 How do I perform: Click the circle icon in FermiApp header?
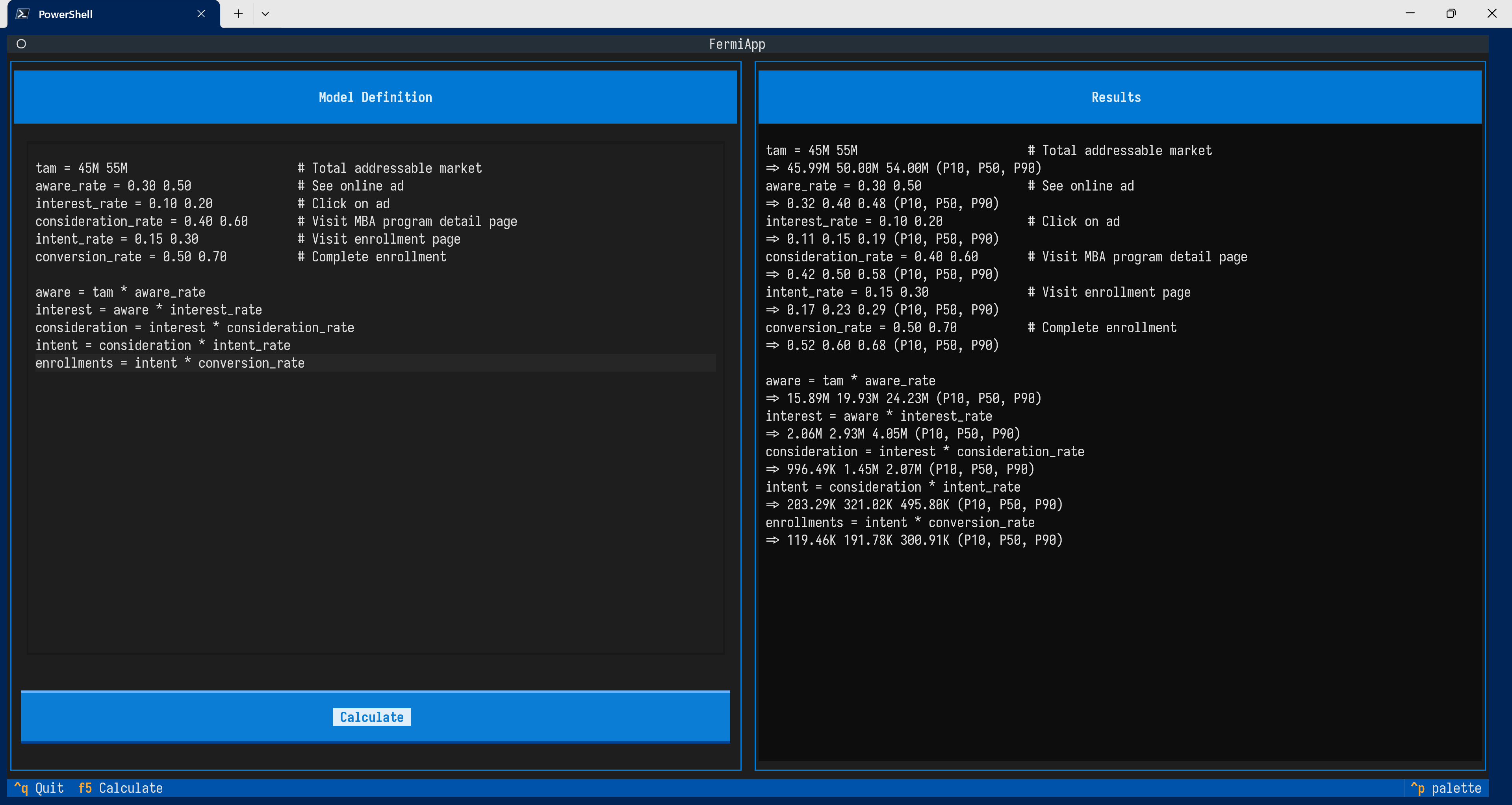(21, 44)
